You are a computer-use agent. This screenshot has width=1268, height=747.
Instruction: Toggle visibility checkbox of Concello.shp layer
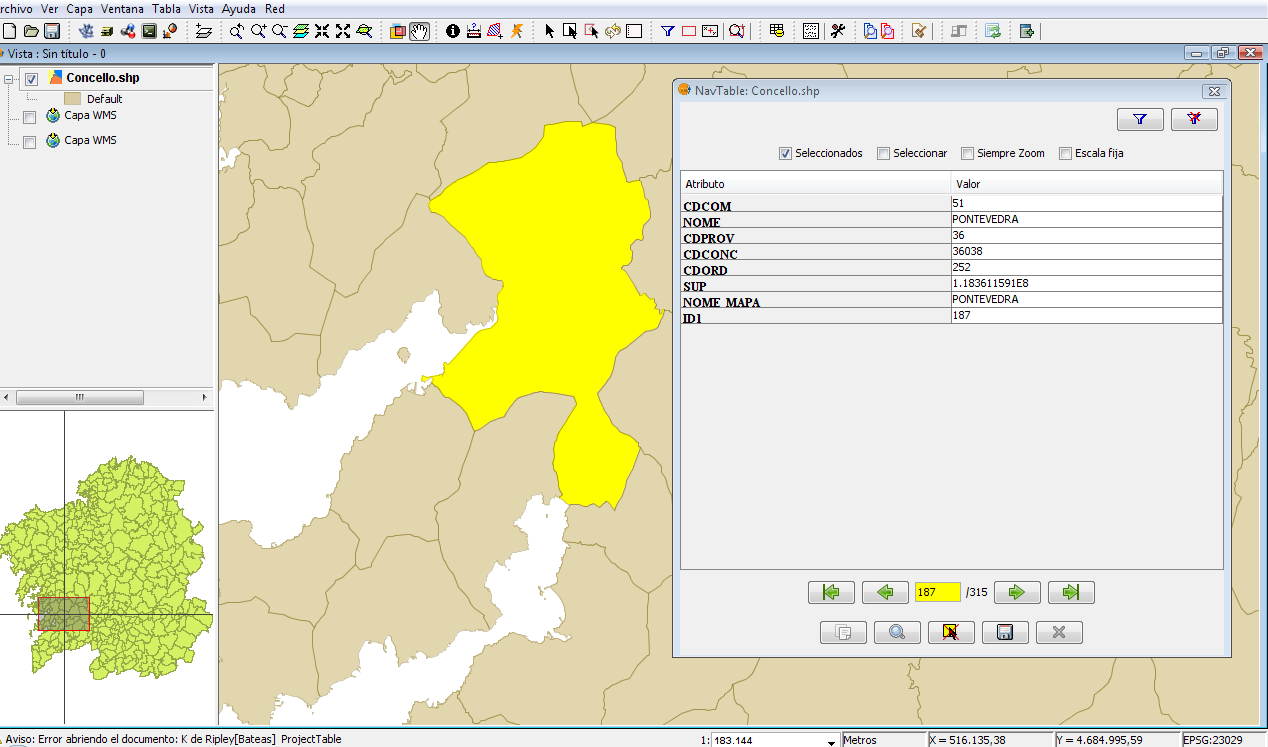pos(31,79)
